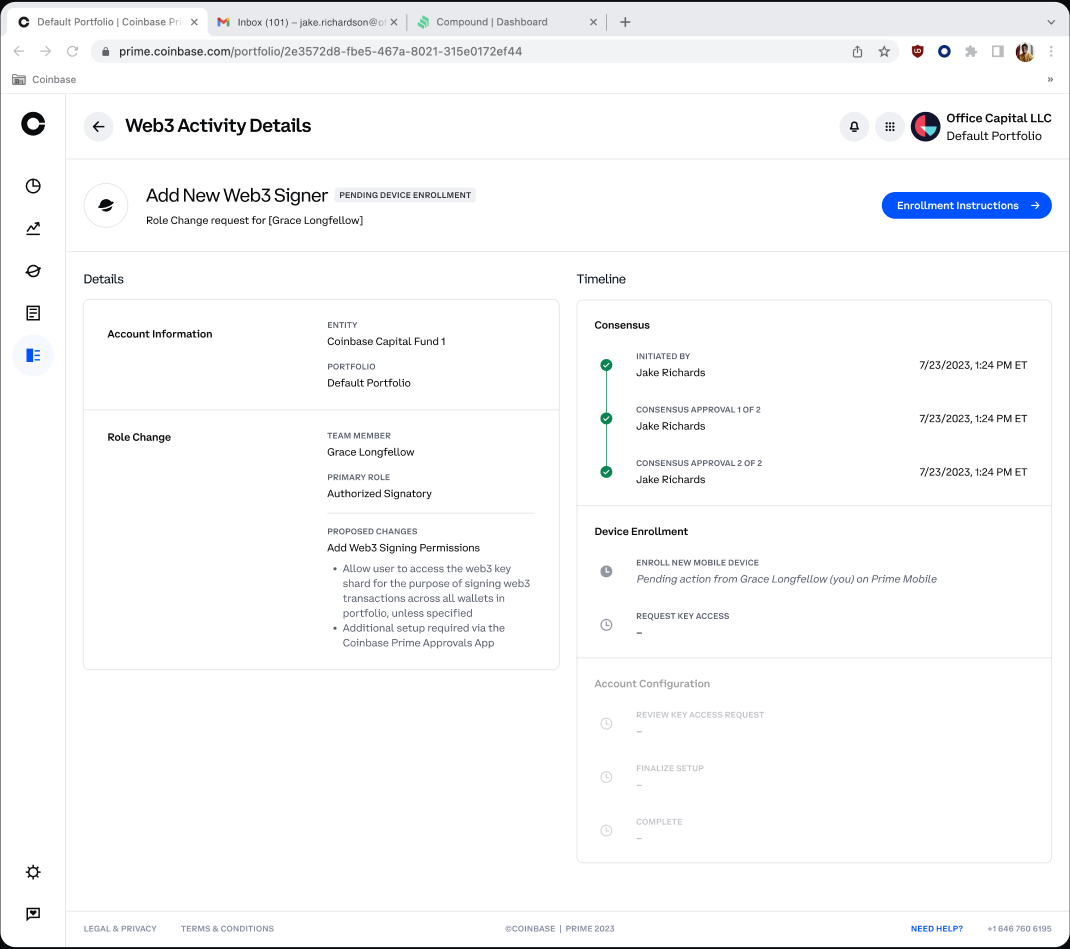
Task: Click the padlock site info icon
Action: (105, 52)
